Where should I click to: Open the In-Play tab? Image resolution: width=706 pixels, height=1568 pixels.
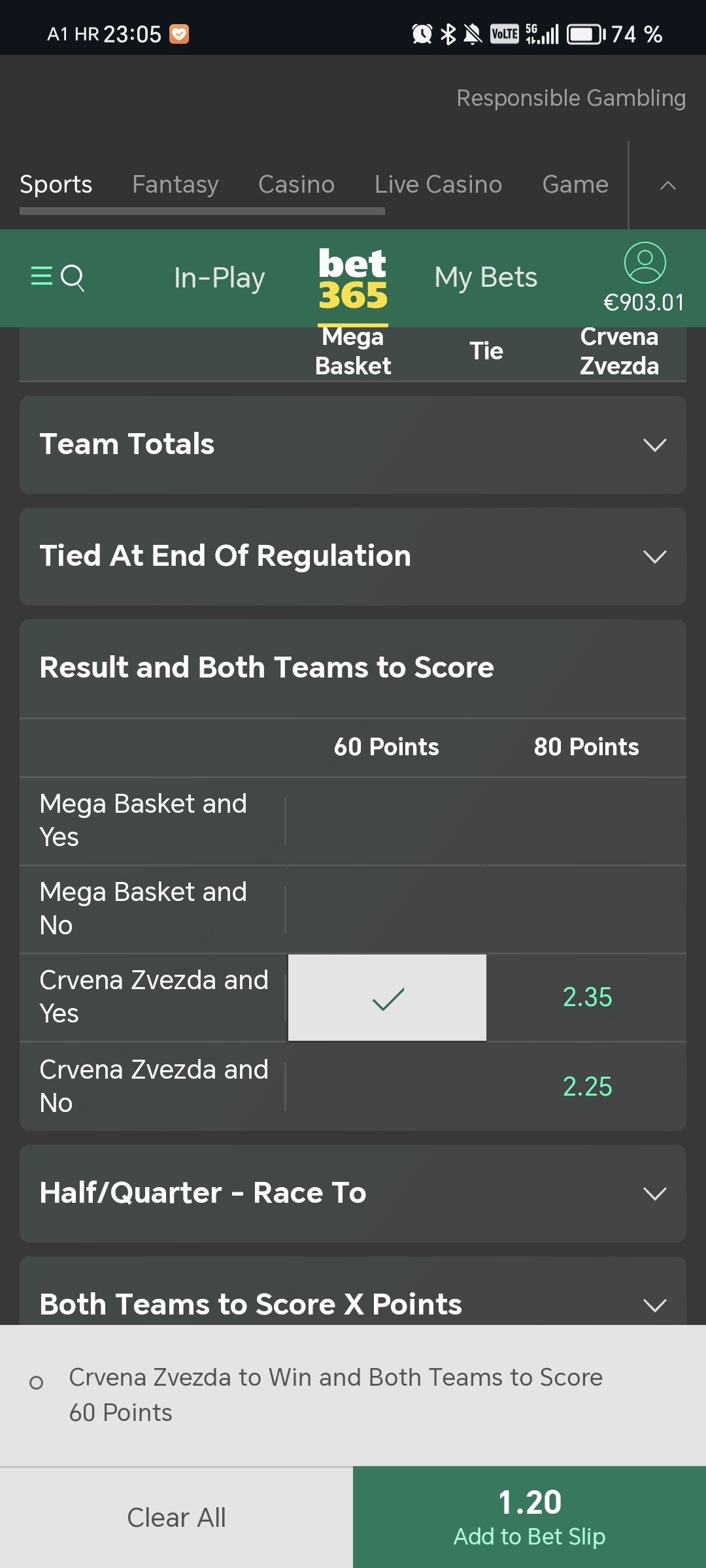tap(219, 278)
